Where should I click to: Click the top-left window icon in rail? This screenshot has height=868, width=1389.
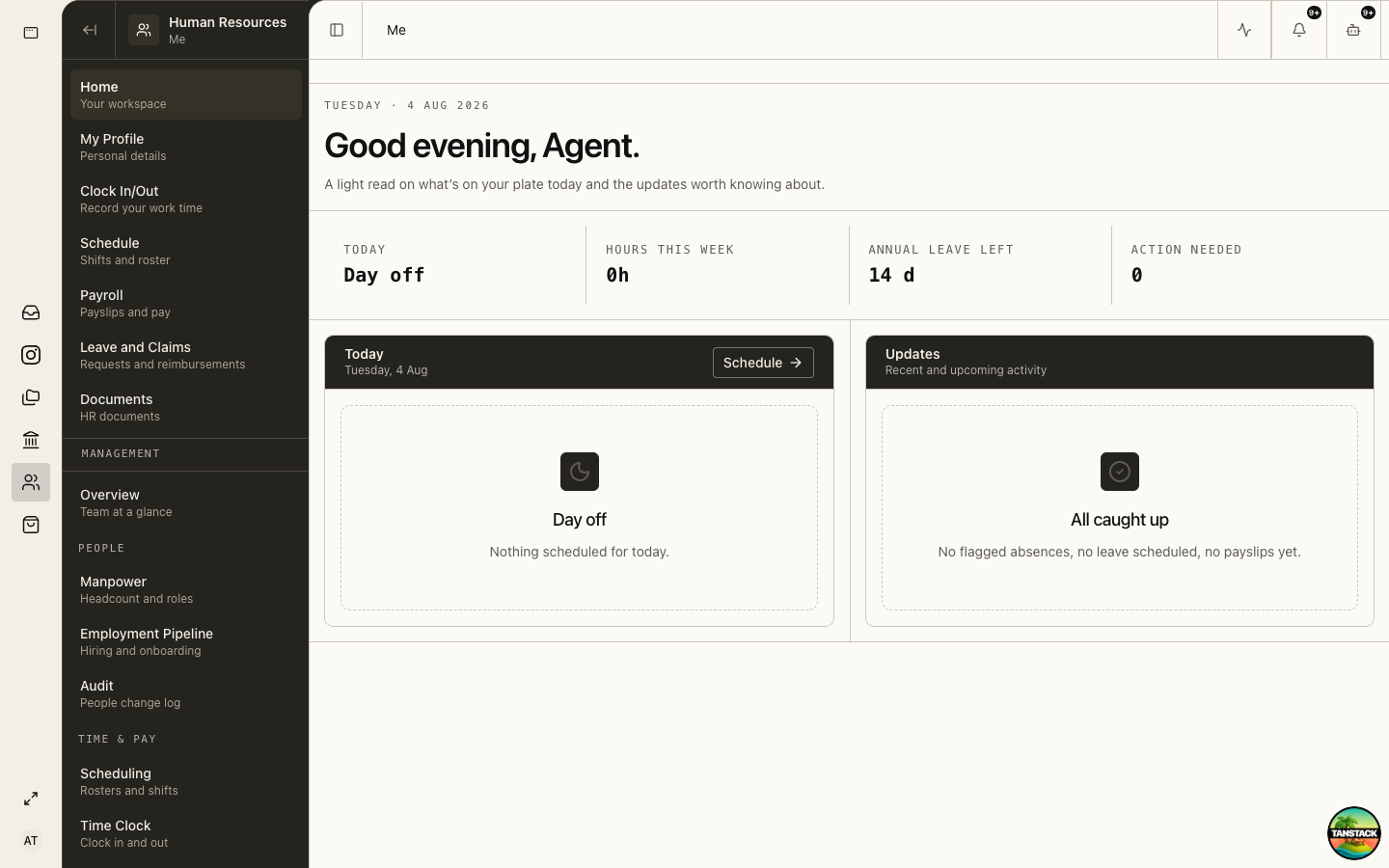click(31, 33)
